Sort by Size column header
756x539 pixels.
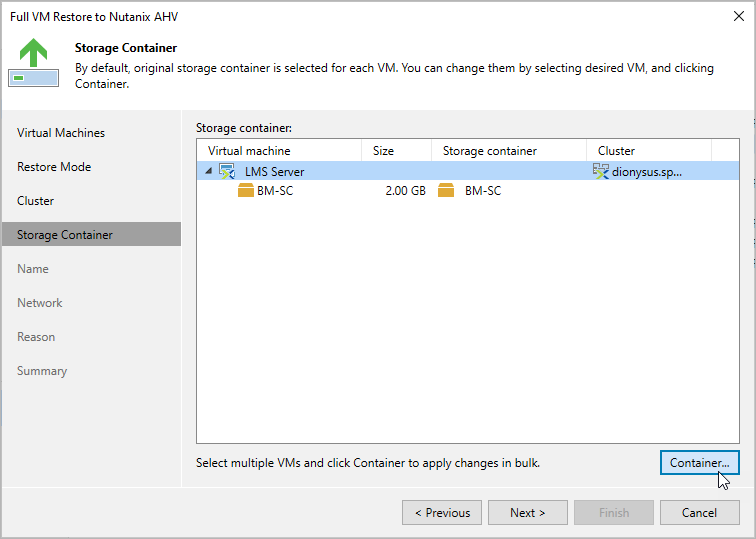[384, 151]
